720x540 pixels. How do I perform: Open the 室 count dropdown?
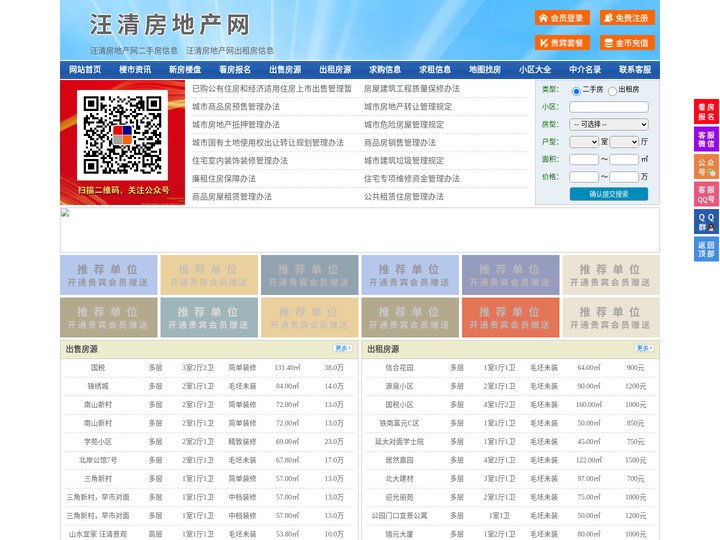click(584, 142)
